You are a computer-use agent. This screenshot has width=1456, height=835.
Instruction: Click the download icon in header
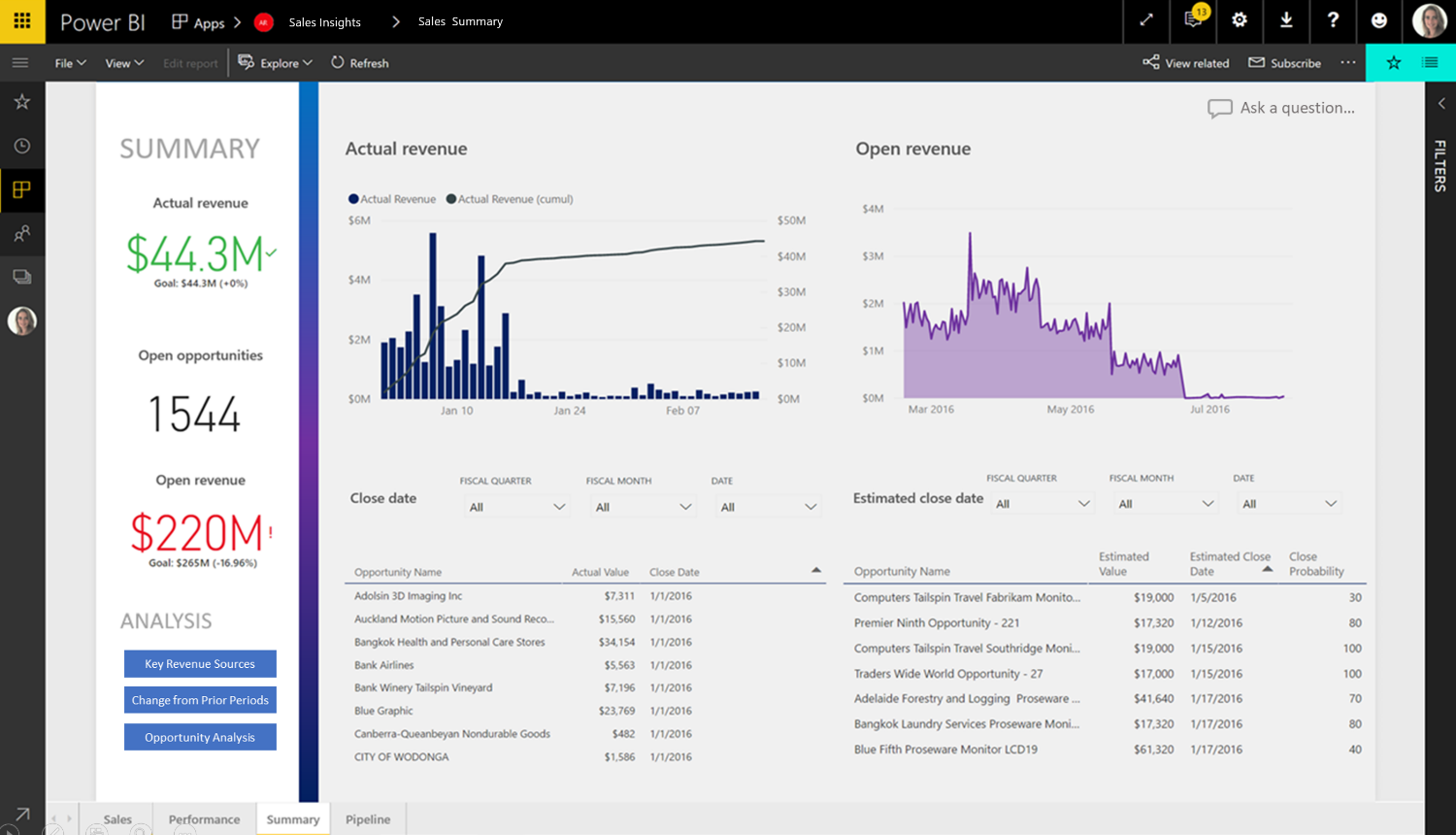pyautogui.click(x=1286, y=20)
